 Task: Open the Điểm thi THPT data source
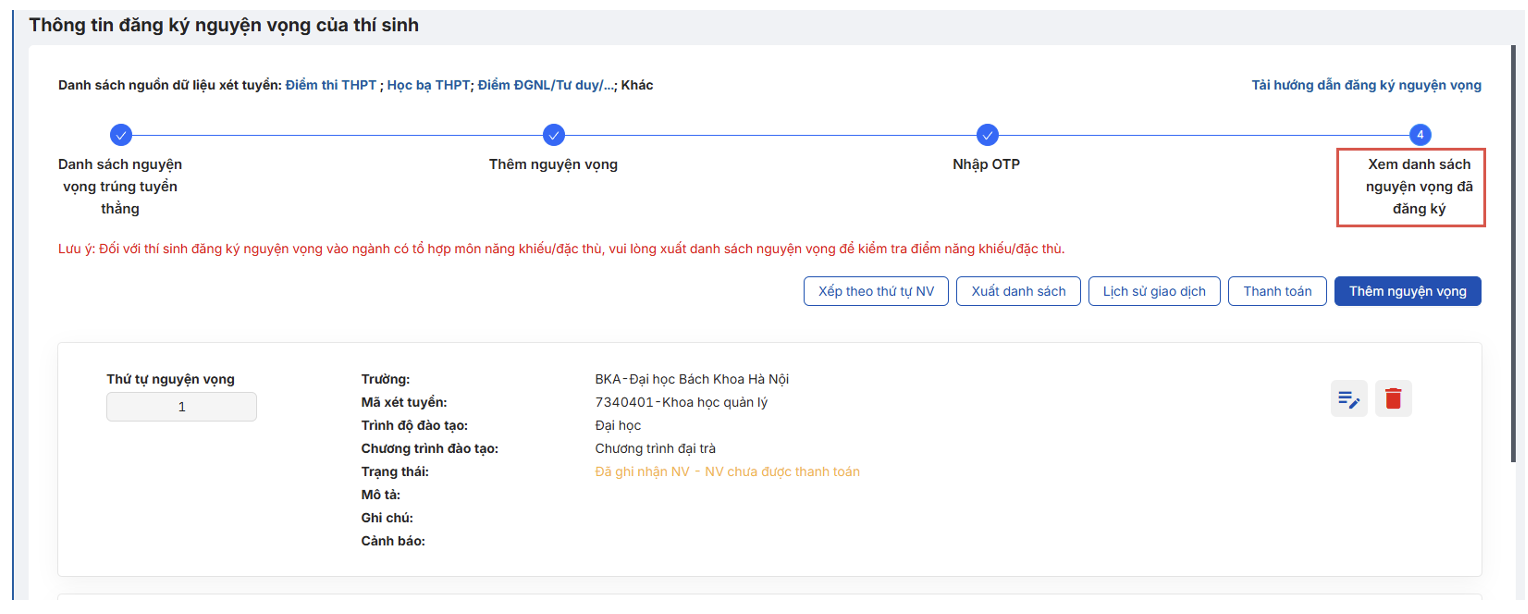[x=331, y=86]
